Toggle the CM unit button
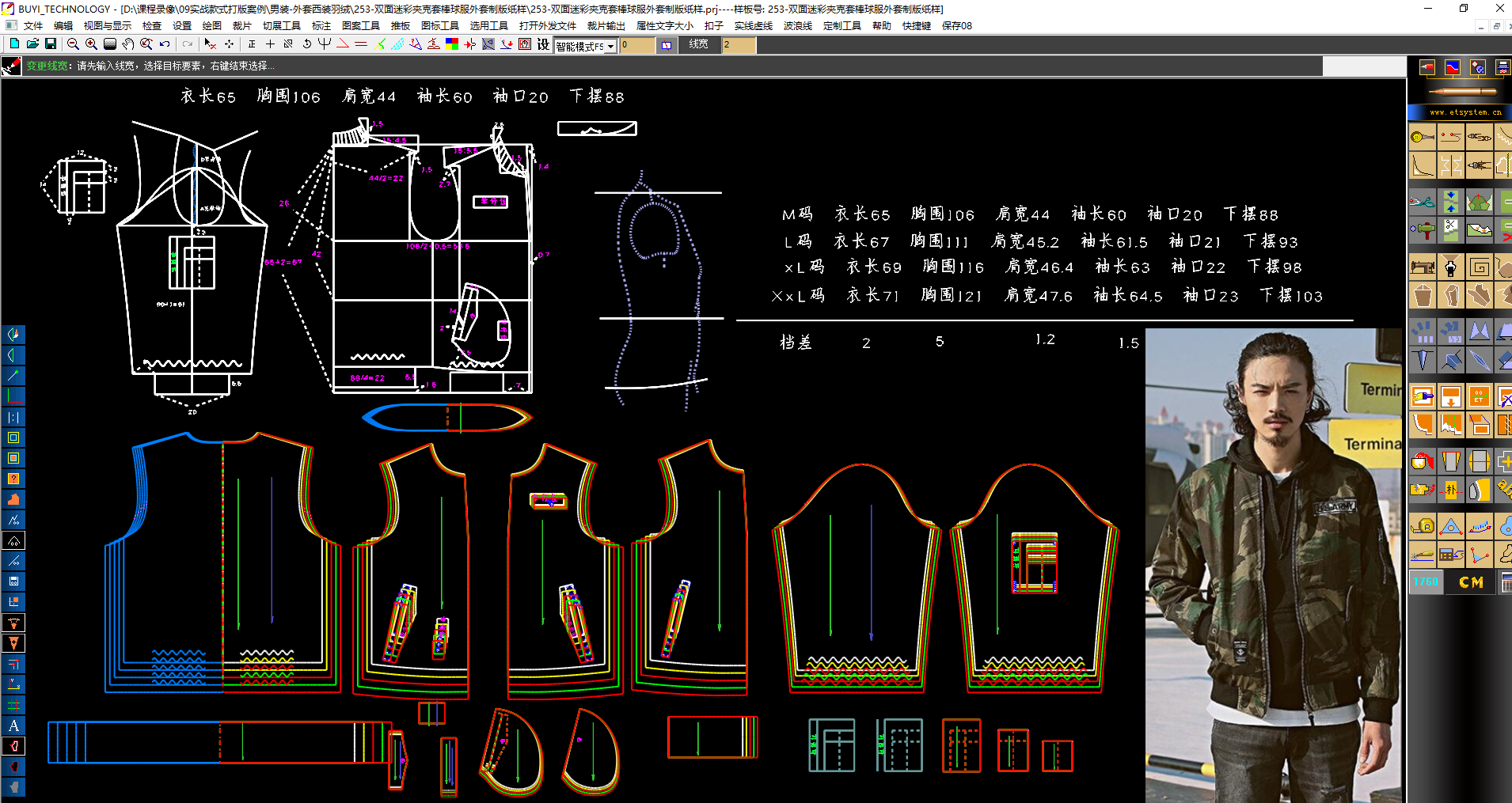 pos(1471,582)
